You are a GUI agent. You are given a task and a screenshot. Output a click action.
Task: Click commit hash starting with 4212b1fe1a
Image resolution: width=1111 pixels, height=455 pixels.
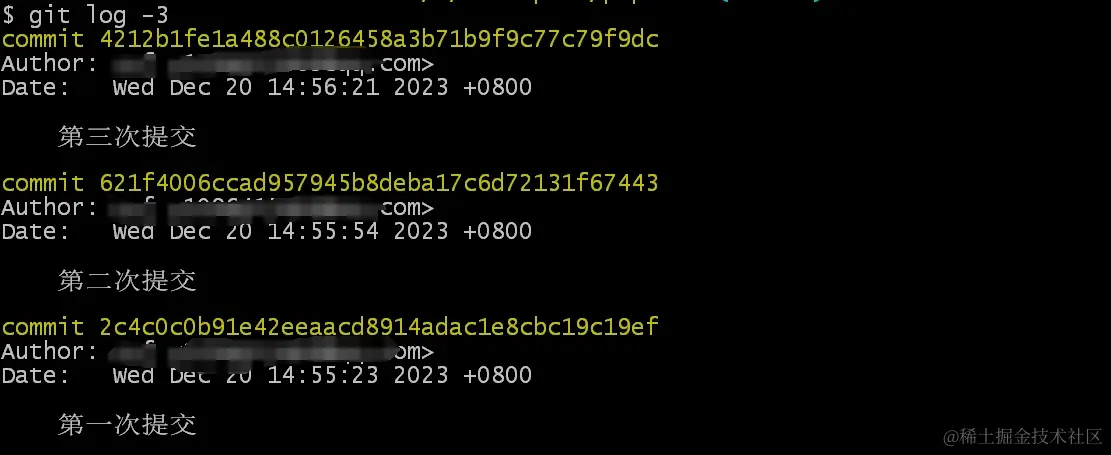pos(379,39)
